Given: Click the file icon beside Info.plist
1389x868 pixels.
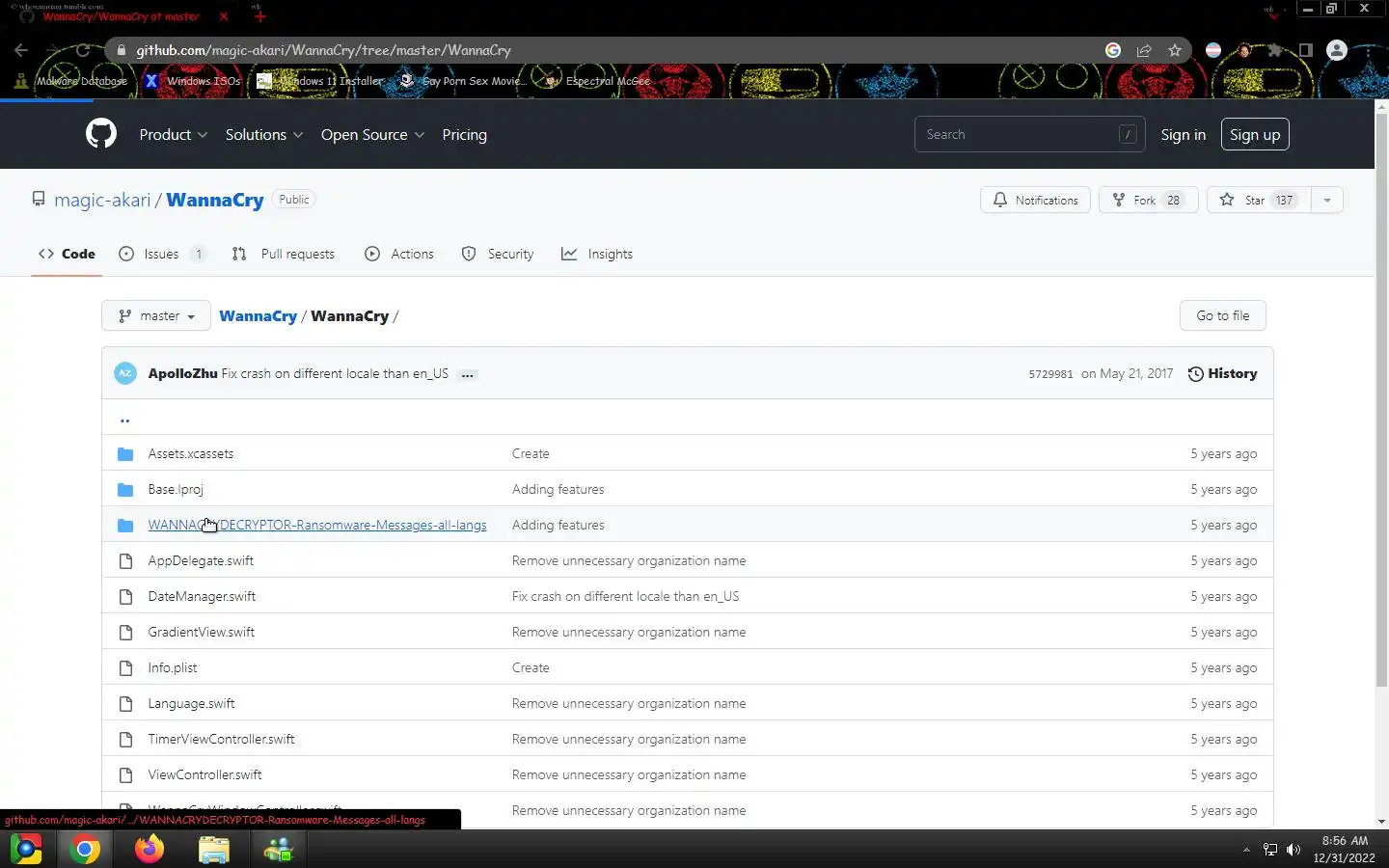Looking at the screenshot, I should 125,667.
